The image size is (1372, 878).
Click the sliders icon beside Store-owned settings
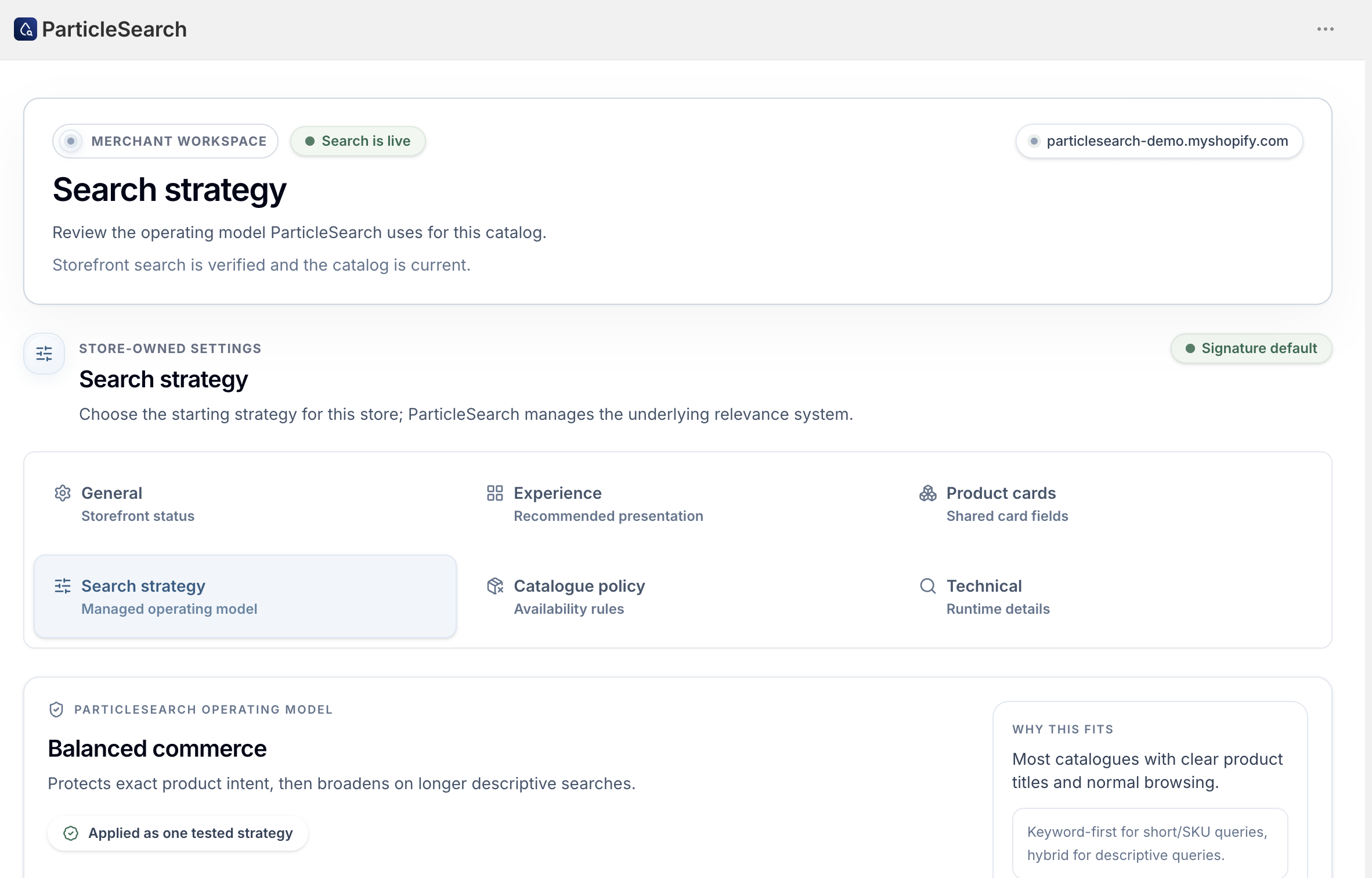click(x=44, y=353)
